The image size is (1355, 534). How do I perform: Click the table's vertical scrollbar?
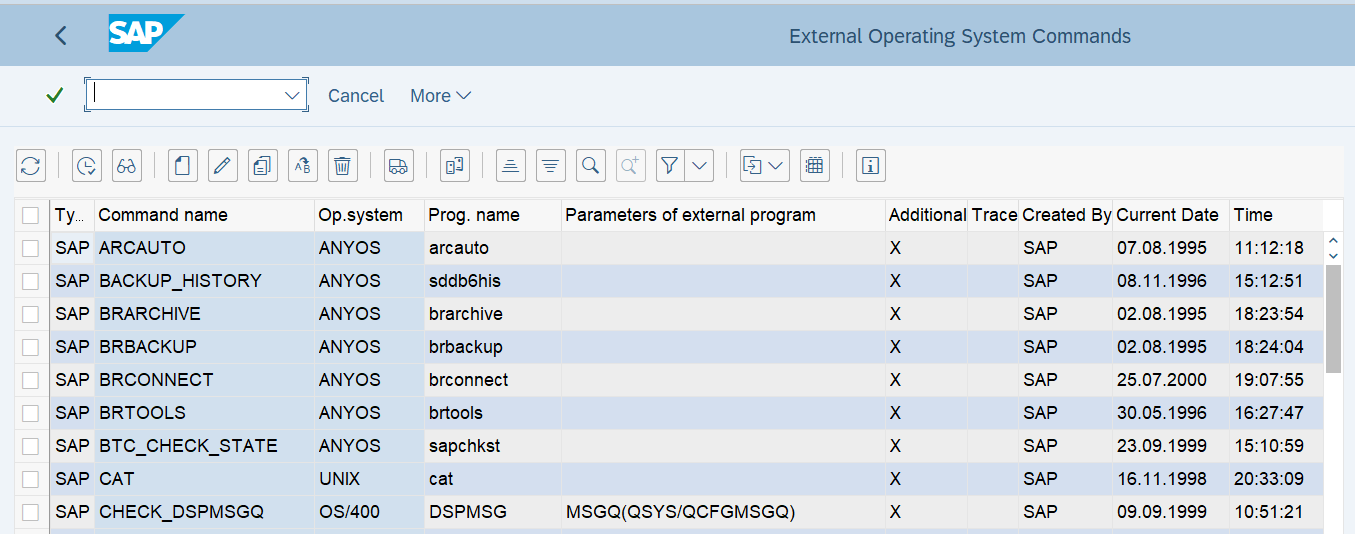click(1333, 320)
